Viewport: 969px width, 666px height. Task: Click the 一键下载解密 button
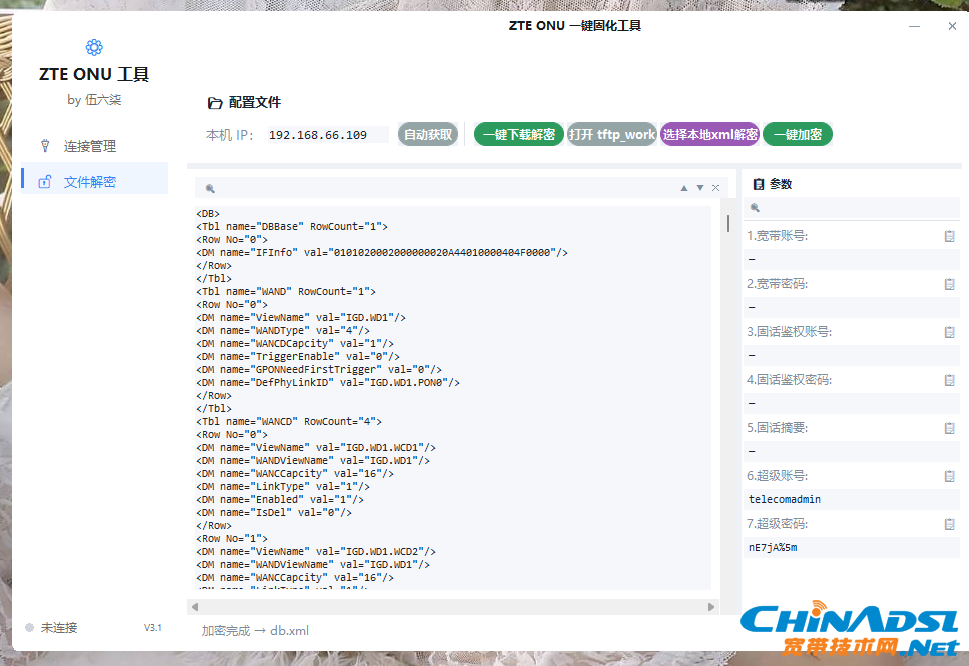518,134
